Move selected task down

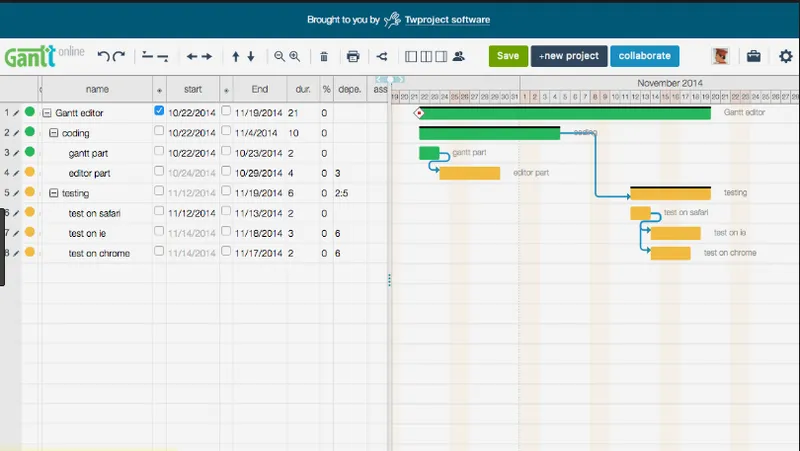click(x=251, y=56)
